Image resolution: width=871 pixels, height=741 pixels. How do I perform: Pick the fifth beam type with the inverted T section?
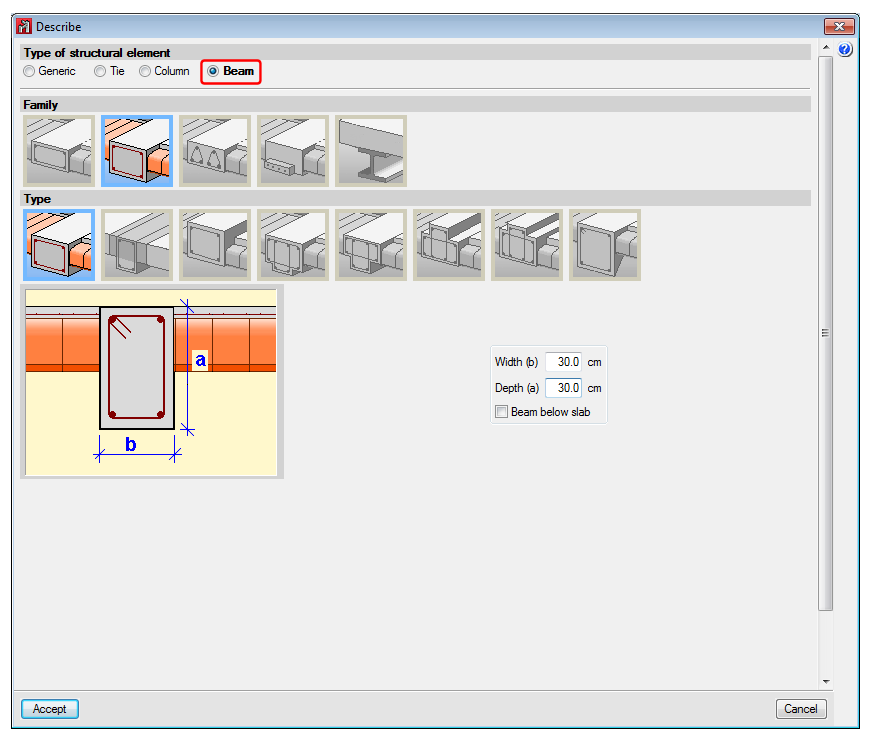pos(371,245)
